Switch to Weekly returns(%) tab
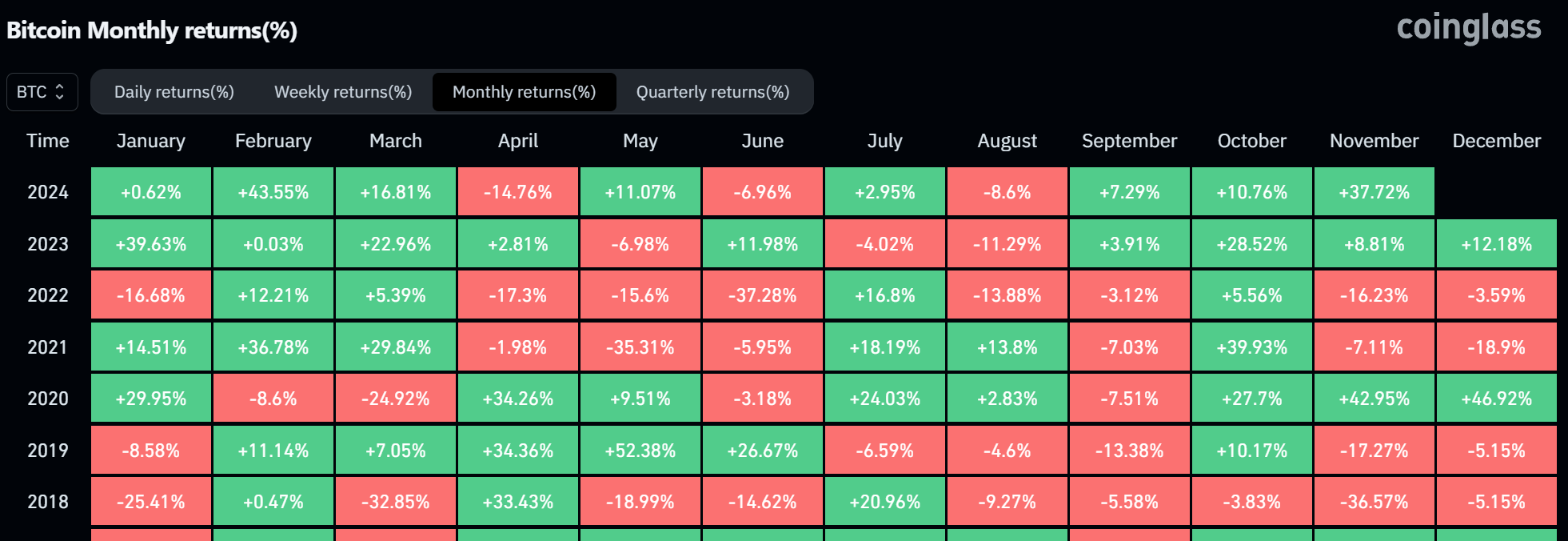 [x=343, y=92]
